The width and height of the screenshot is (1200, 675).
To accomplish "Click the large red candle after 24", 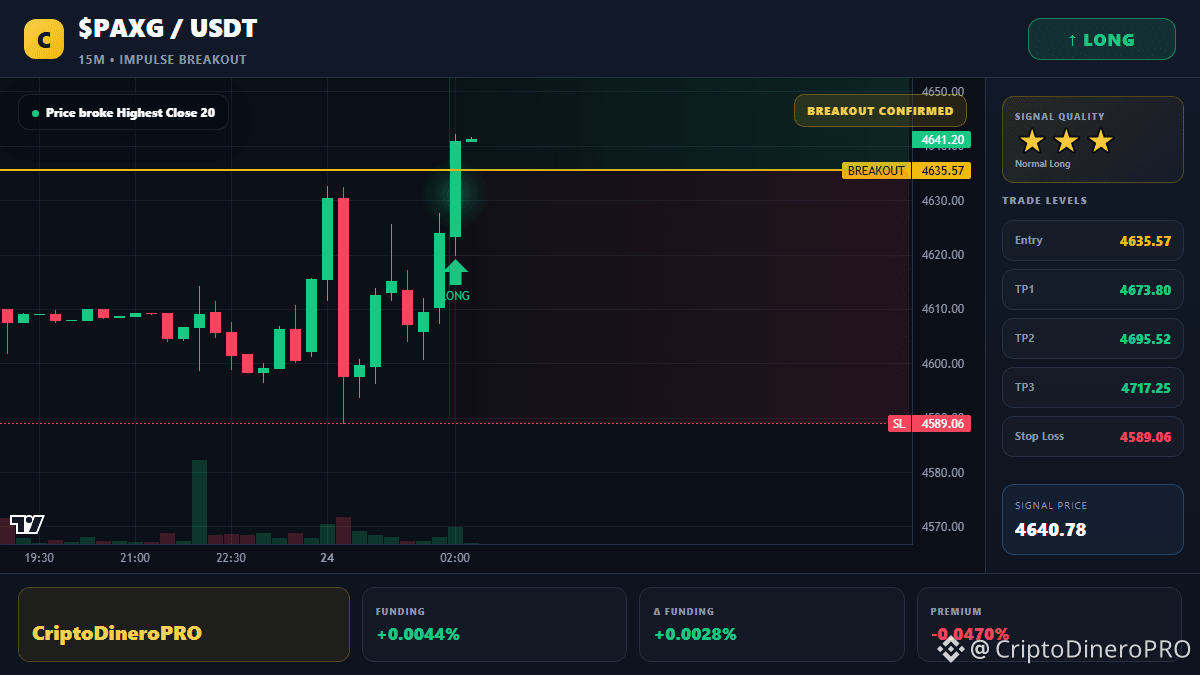I will coord(343,287).
